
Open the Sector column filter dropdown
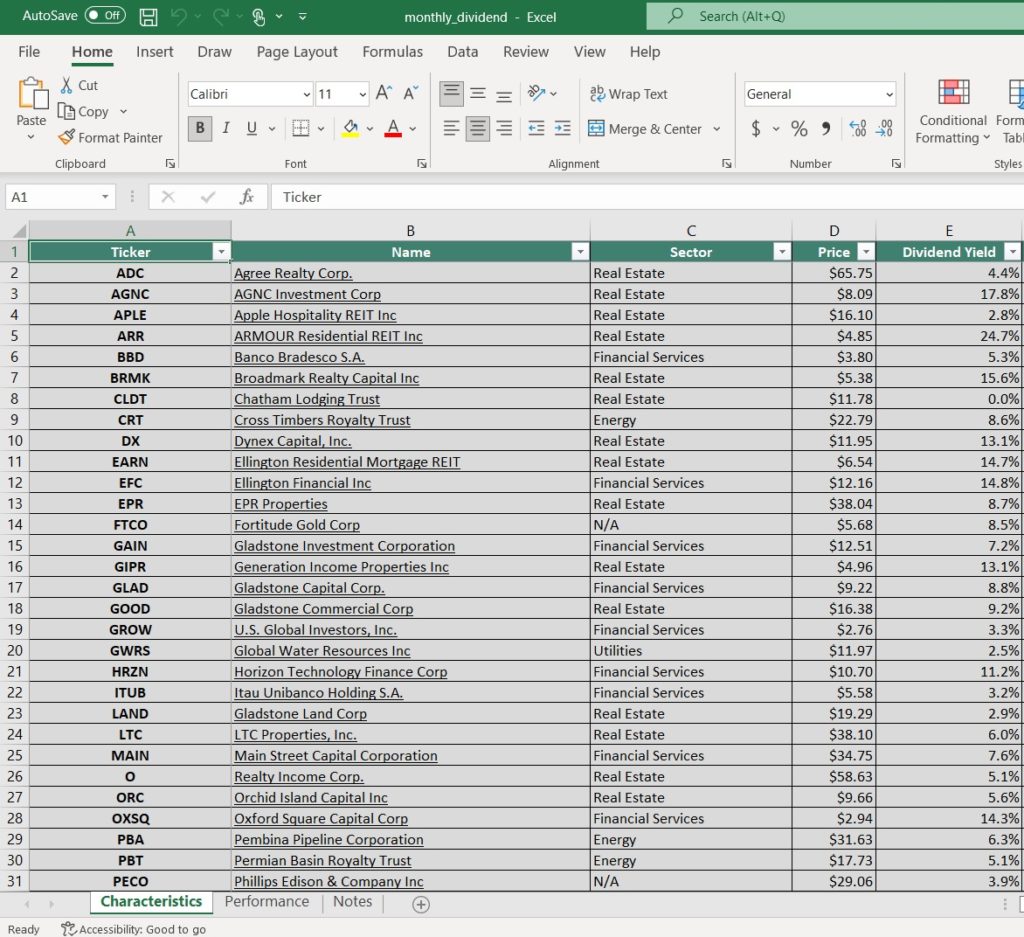point(781,252)
